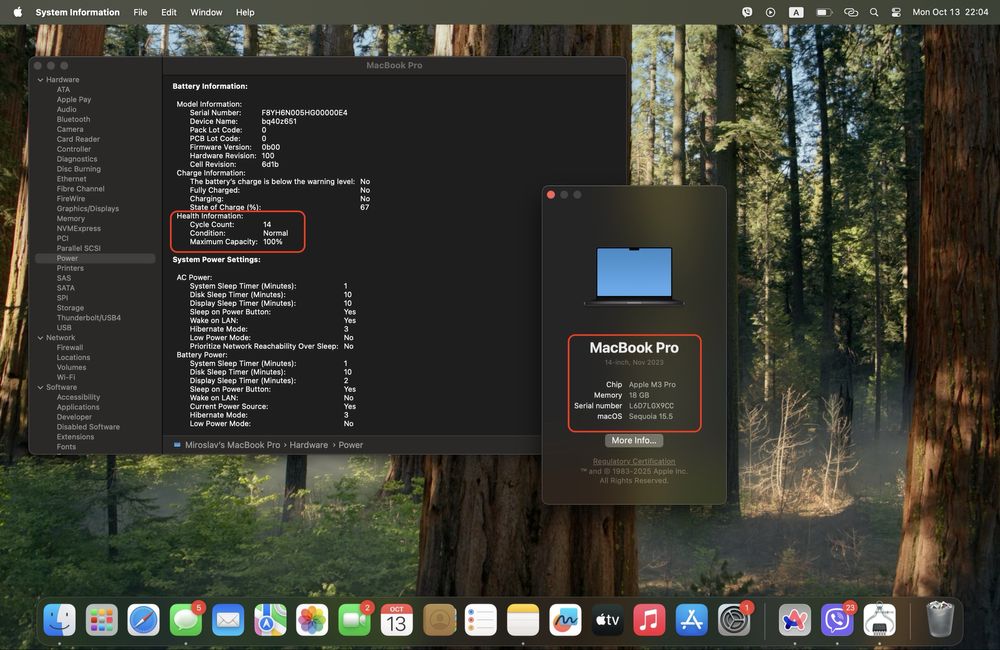Open the Mail app in the Dock
This screenshot has height=650, width=1000.
(228, 619)
